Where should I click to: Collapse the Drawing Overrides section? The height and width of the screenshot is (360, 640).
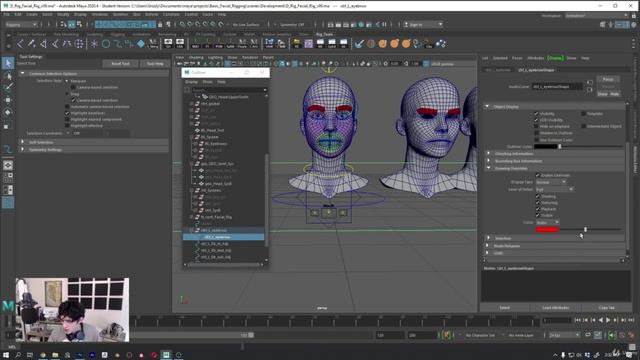coord(488,168)
